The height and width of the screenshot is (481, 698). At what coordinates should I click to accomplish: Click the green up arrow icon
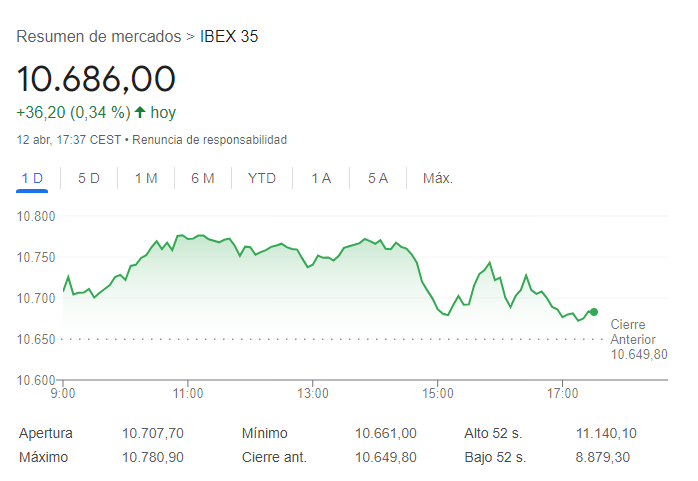(140, 113)
